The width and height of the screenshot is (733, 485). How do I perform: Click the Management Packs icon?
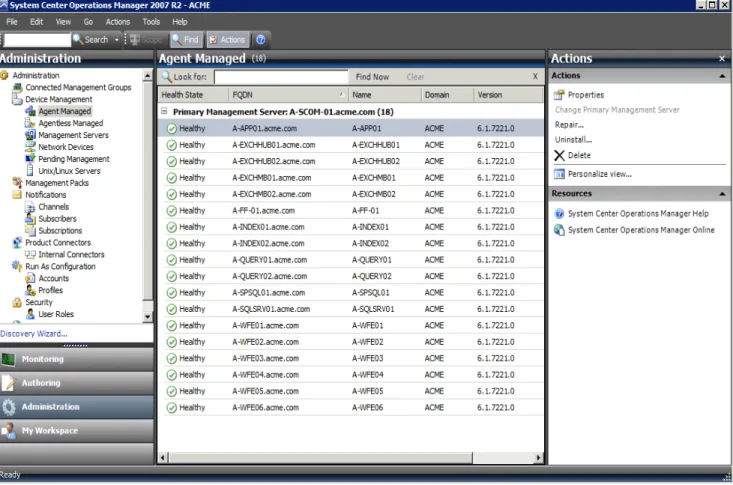pyautogui.click(x=17, y=183)
